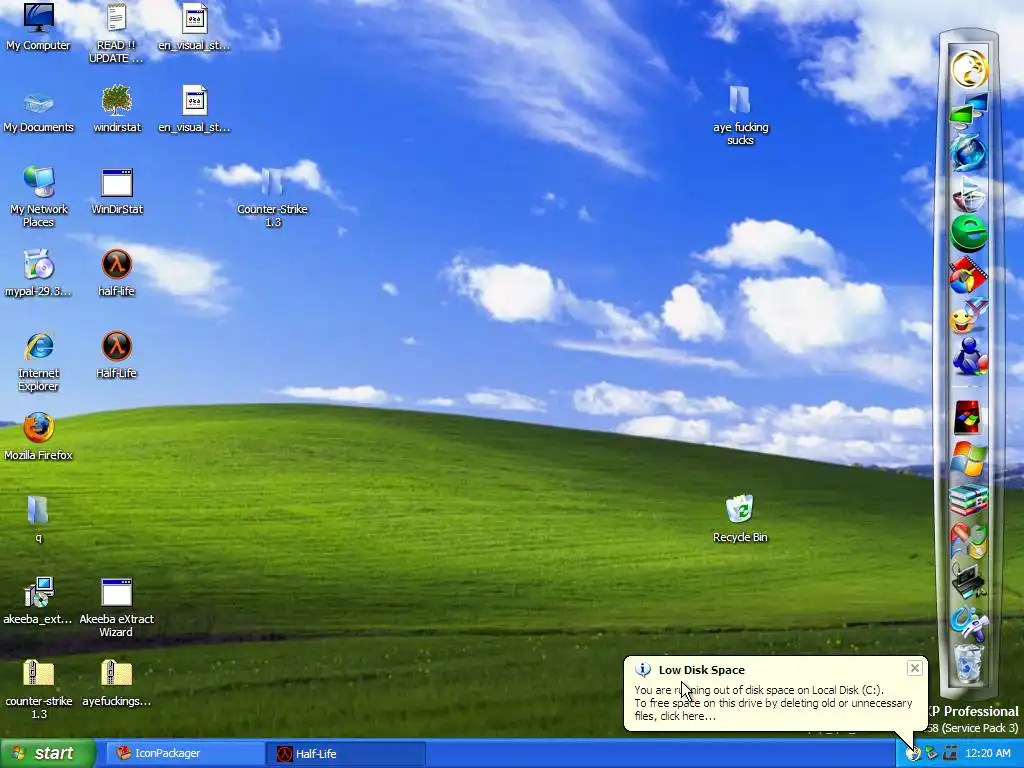Viewport: 1024px width, 768px height.
Task: Click the stacked books archive dock icon
Action: (x=968, y=500)
